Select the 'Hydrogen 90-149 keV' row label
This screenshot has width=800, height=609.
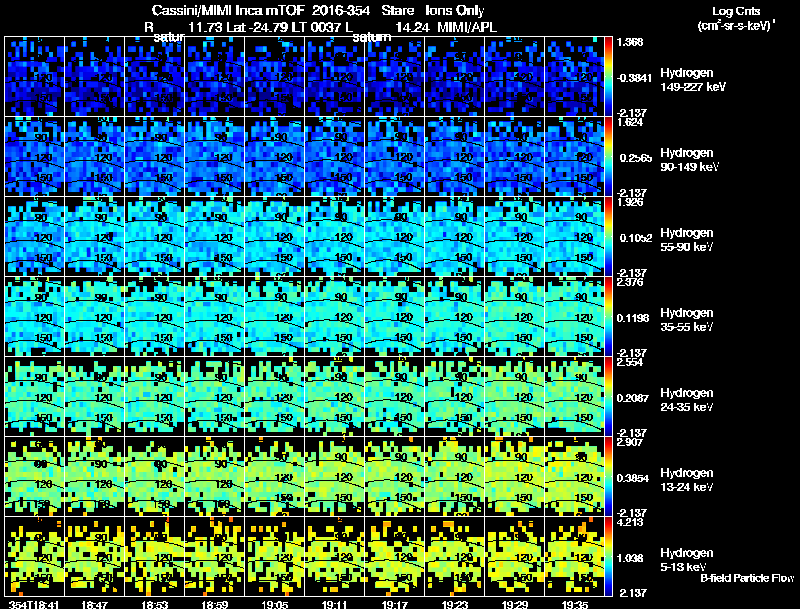689,160
